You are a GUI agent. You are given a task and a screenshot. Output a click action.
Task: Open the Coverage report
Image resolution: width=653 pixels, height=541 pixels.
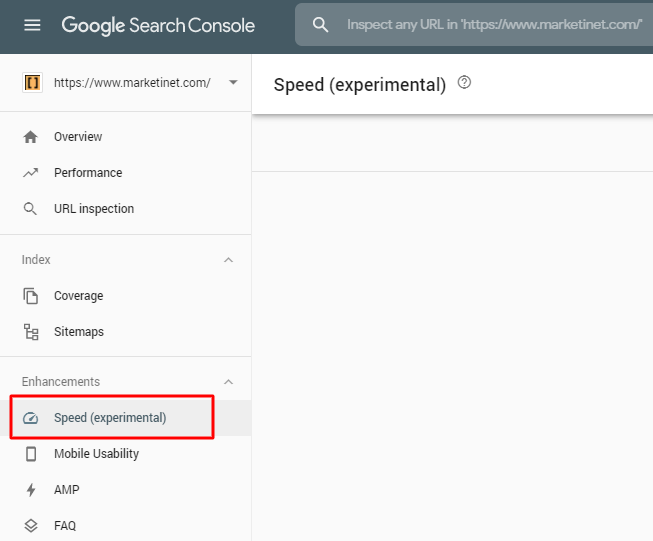coord(78,296)
